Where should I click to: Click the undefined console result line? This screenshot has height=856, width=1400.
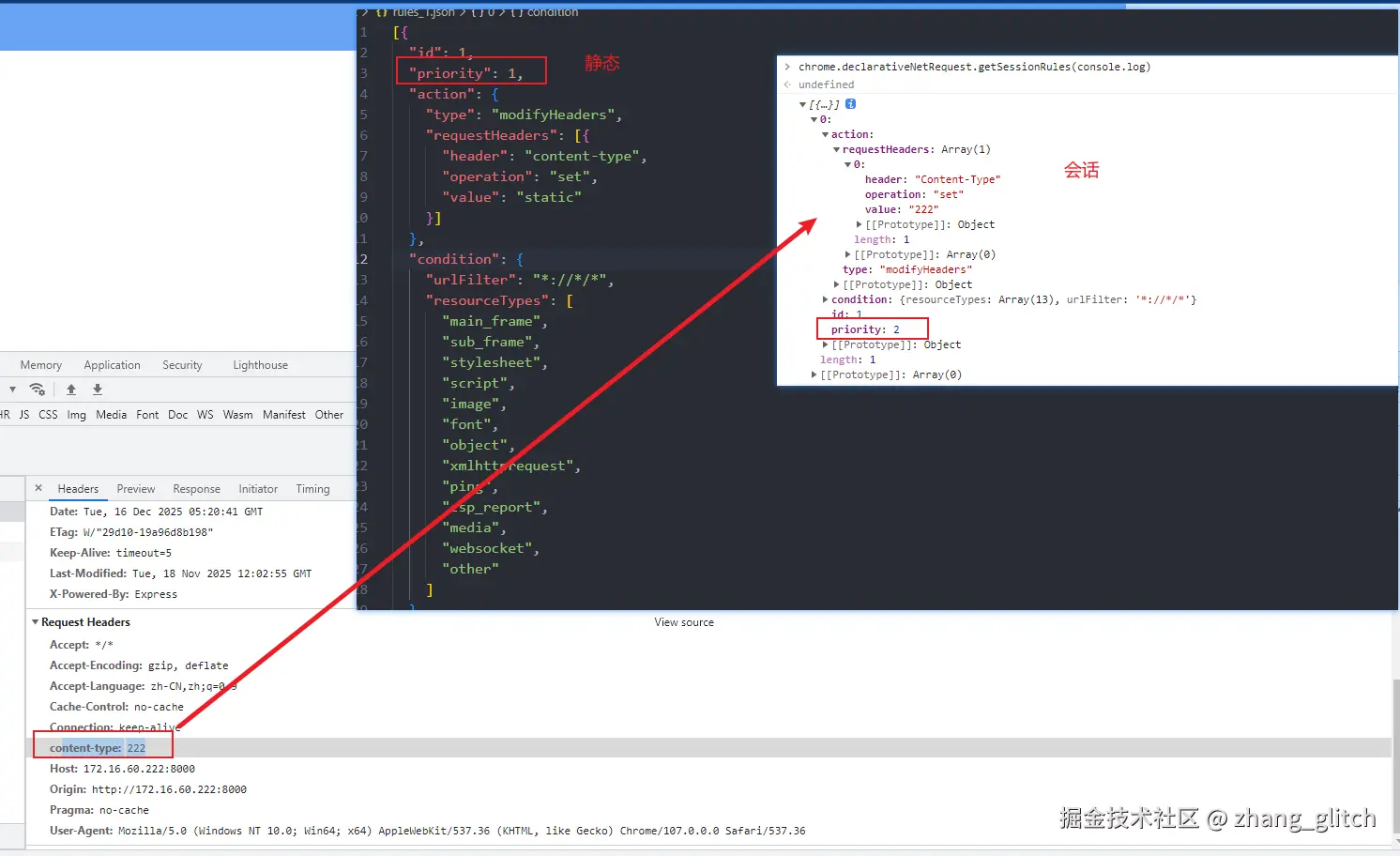826,84
